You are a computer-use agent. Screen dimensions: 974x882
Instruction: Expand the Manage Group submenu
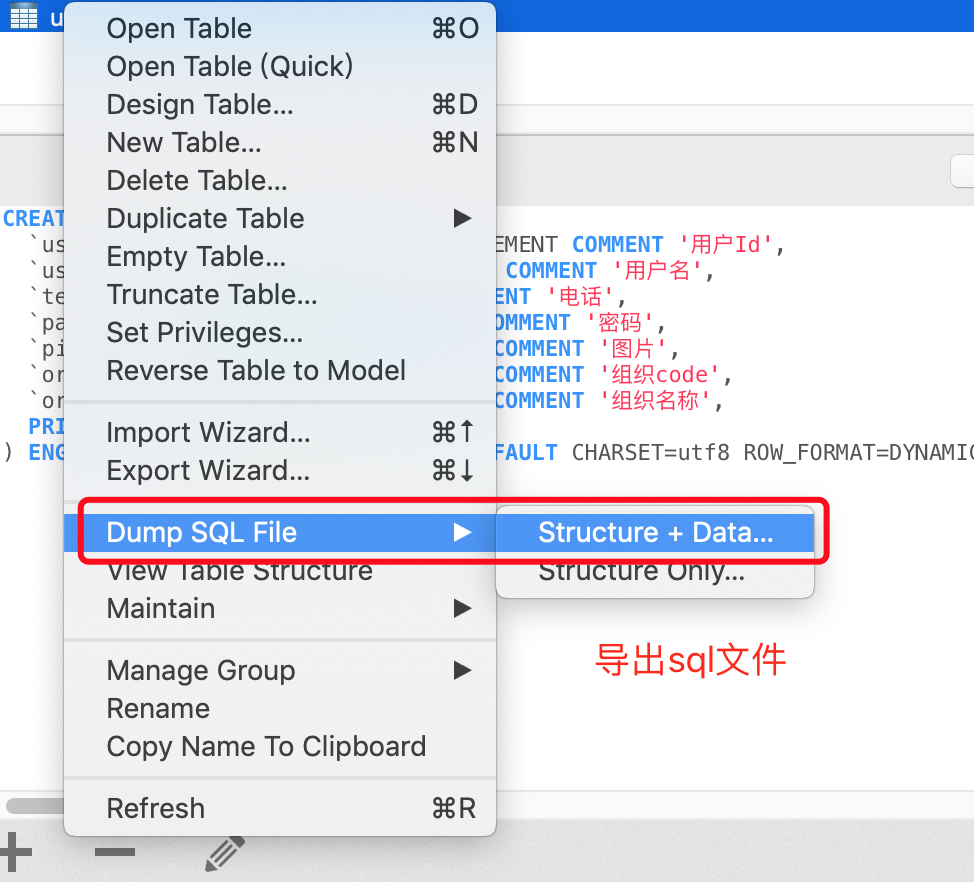pyautogui.click(x=461, y=670)
